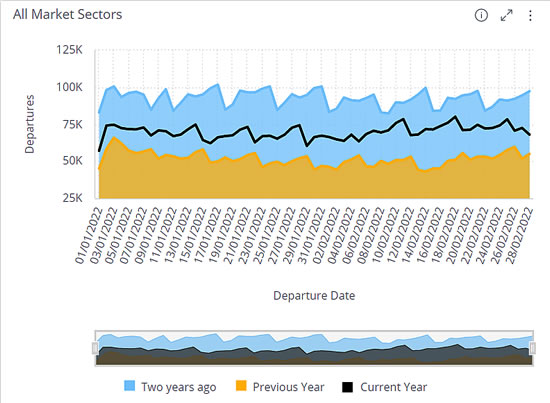Viewport: 550px width, 403px height.
Task: Click the Departures vertical axis title
Action: tap(29, 124)
